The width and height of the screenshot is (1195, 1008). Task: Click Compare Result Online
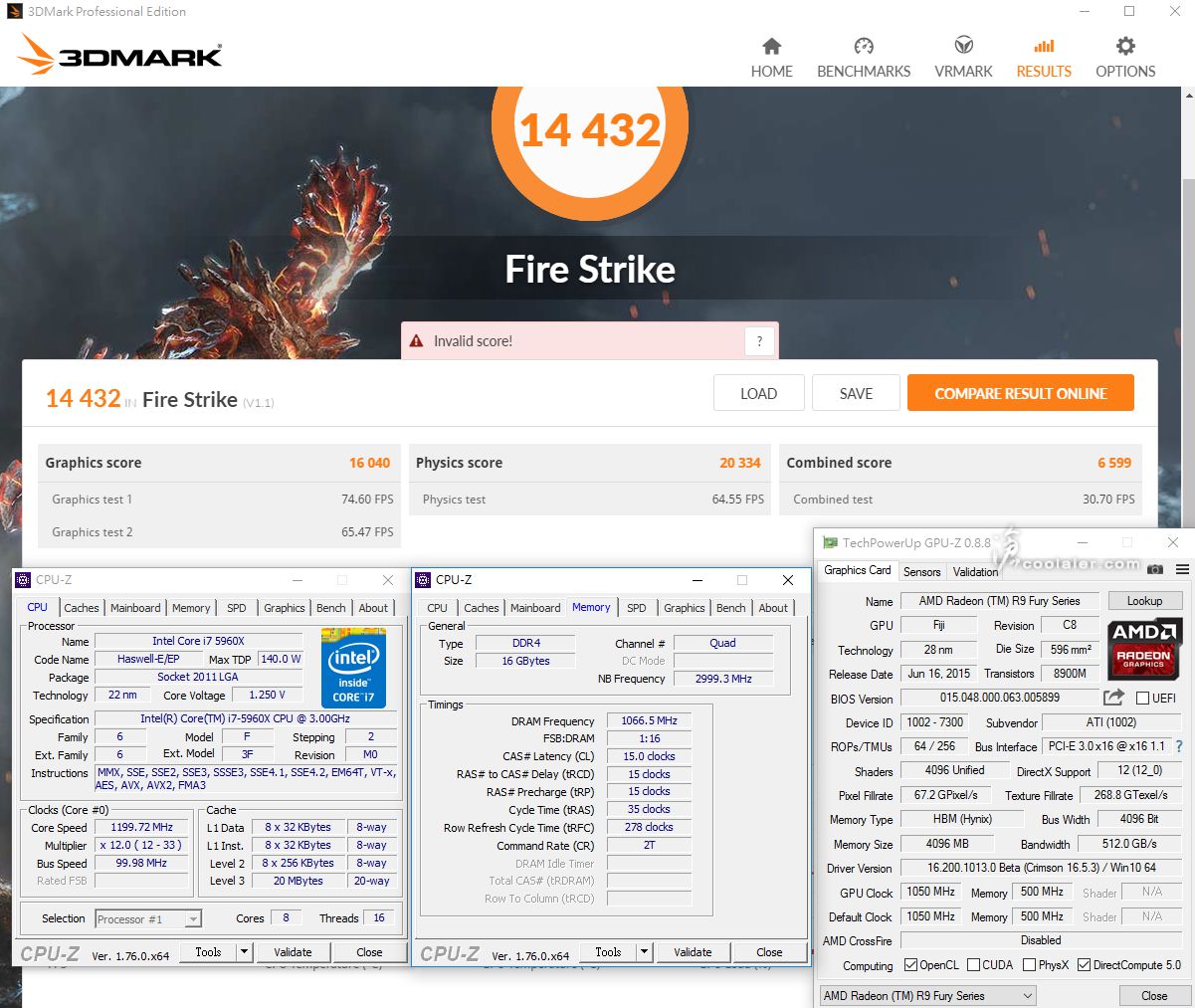(1021, 393)
